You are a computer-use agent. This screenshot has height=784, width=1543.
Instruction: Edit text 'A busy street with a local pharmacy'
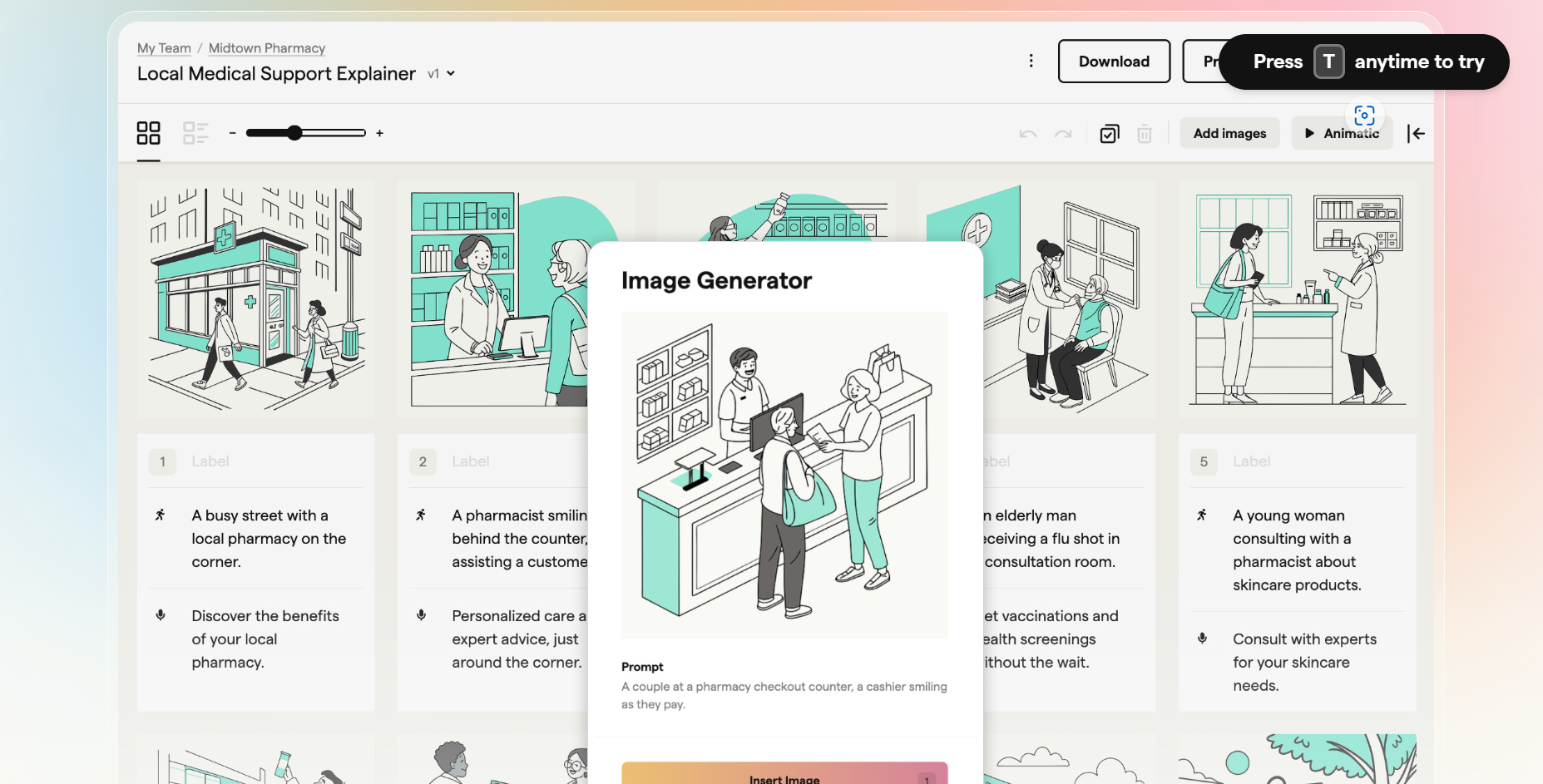pos(269,539)
